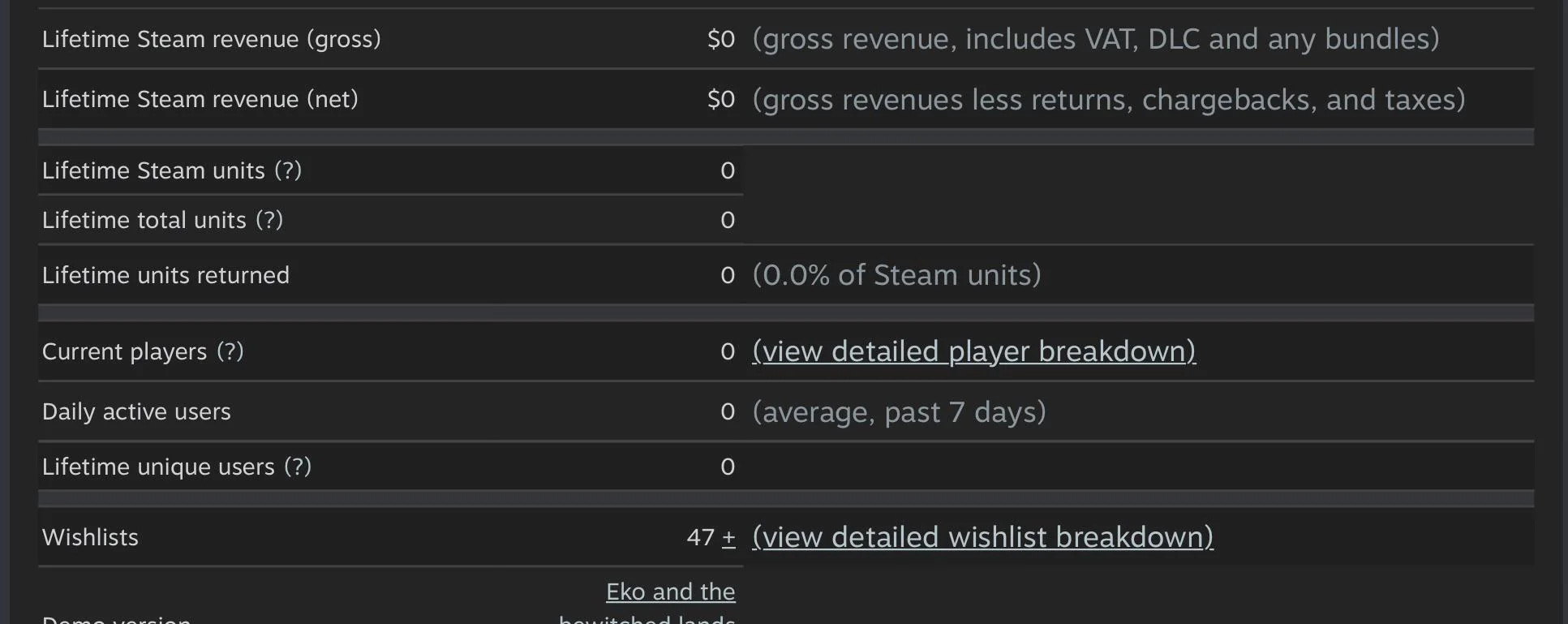The image size is (1568, 624).
Task: Click the Daily active users row
Action: (135, 411)
